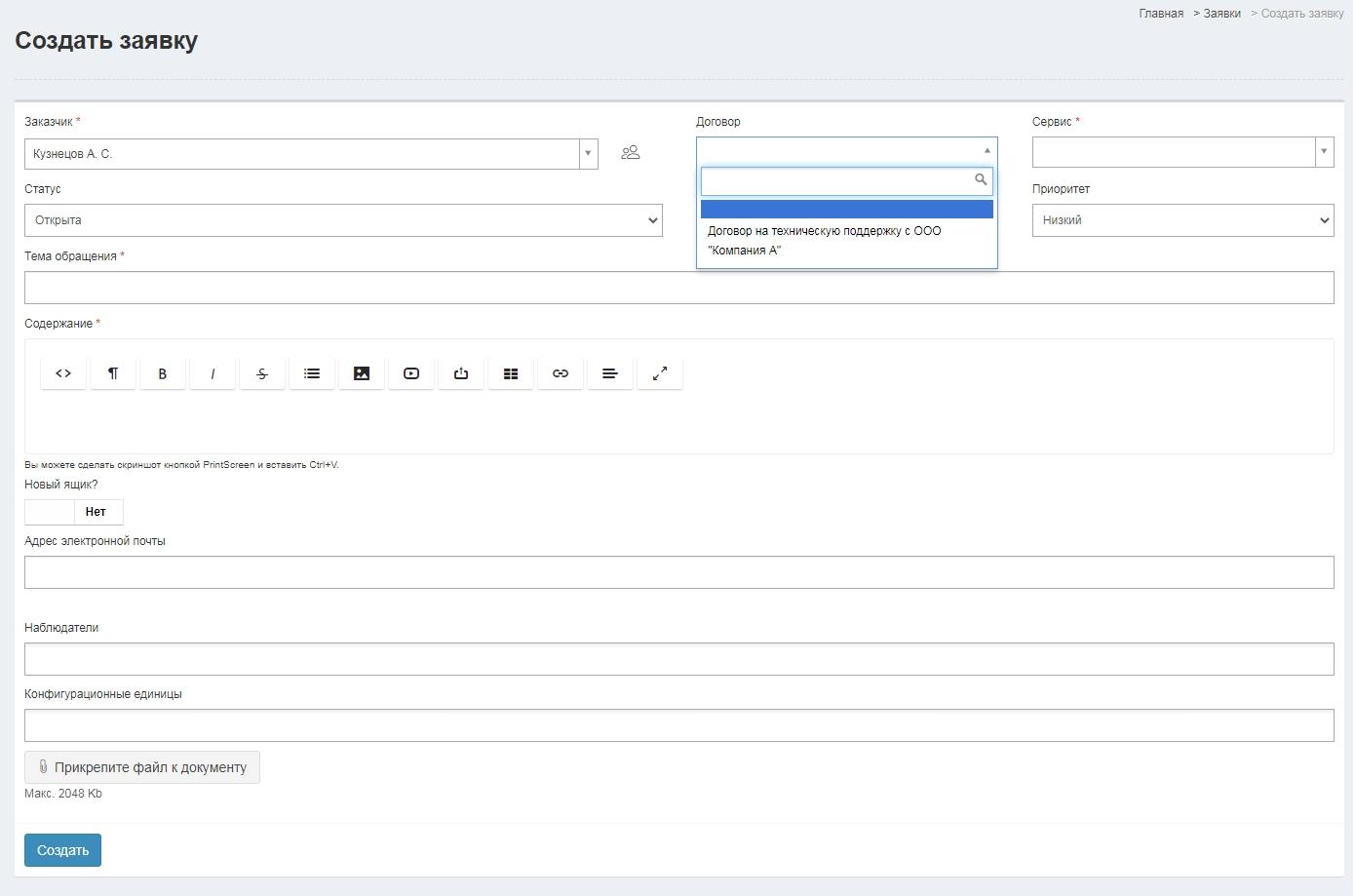
Task: Add a hyperlink with the link icon
Action: [561, 373]
